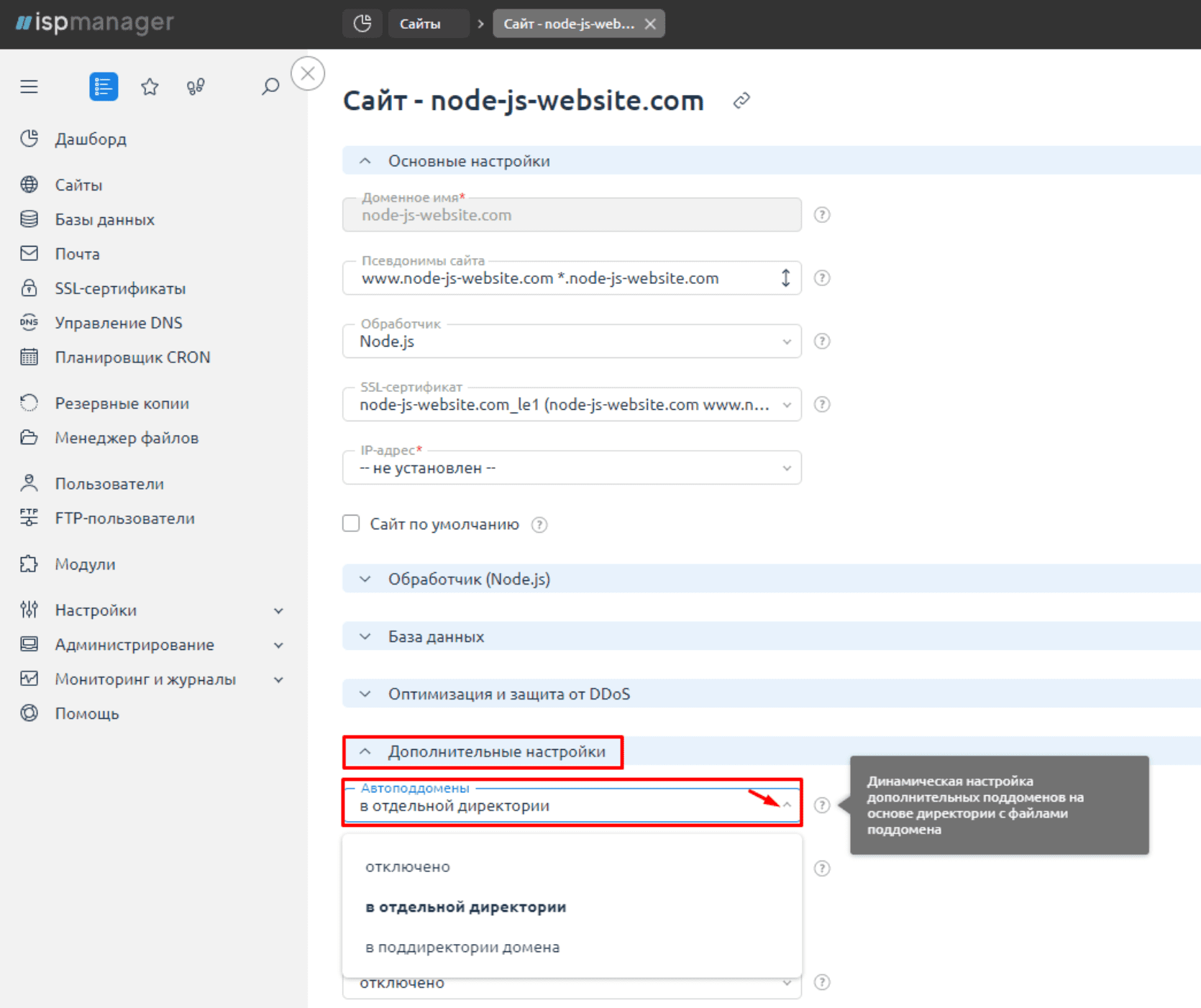Open Помощь section

(x=87, y=714)
